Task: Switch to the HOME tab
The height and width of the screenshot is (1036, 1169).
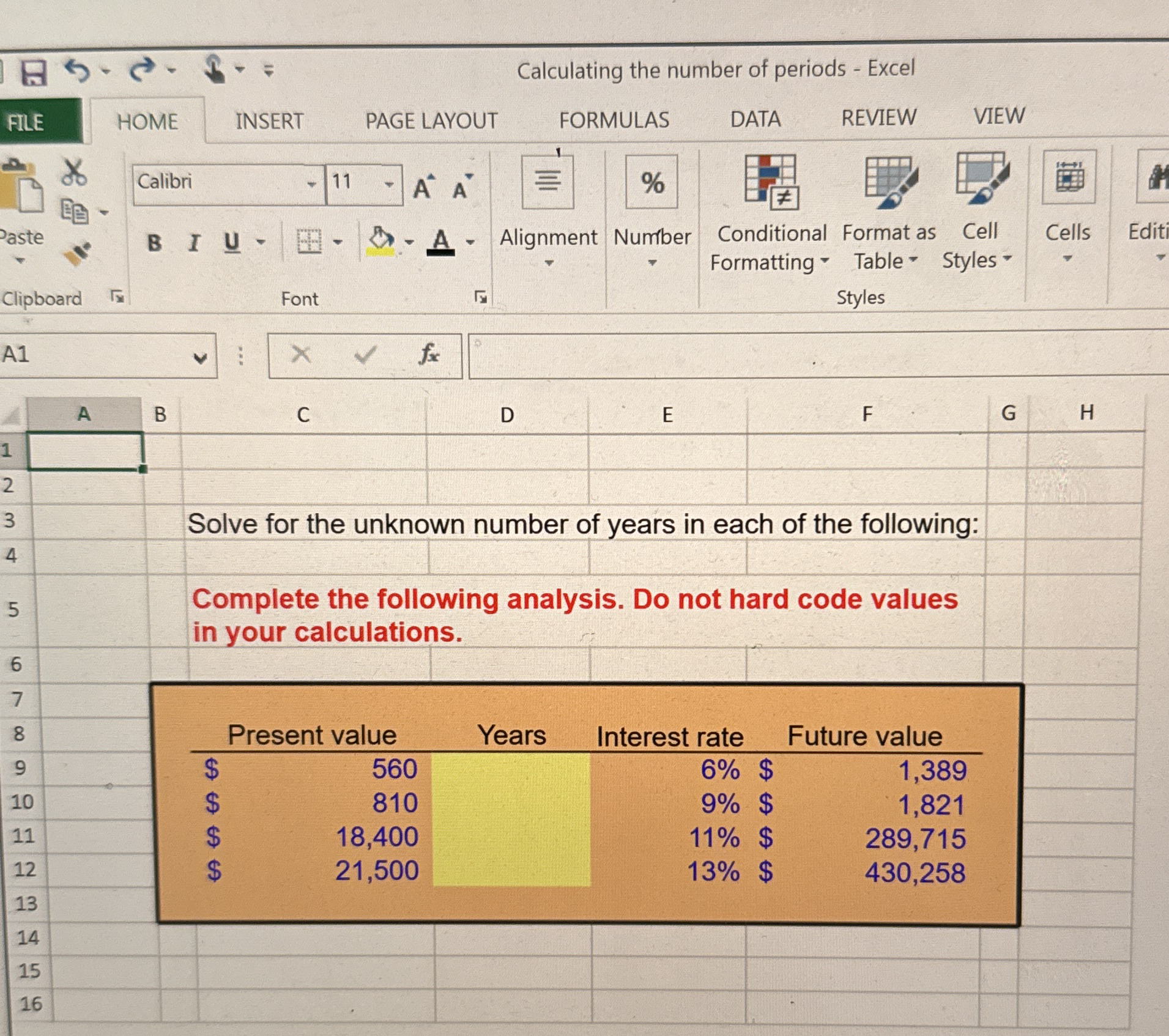Action: point(147,121)
